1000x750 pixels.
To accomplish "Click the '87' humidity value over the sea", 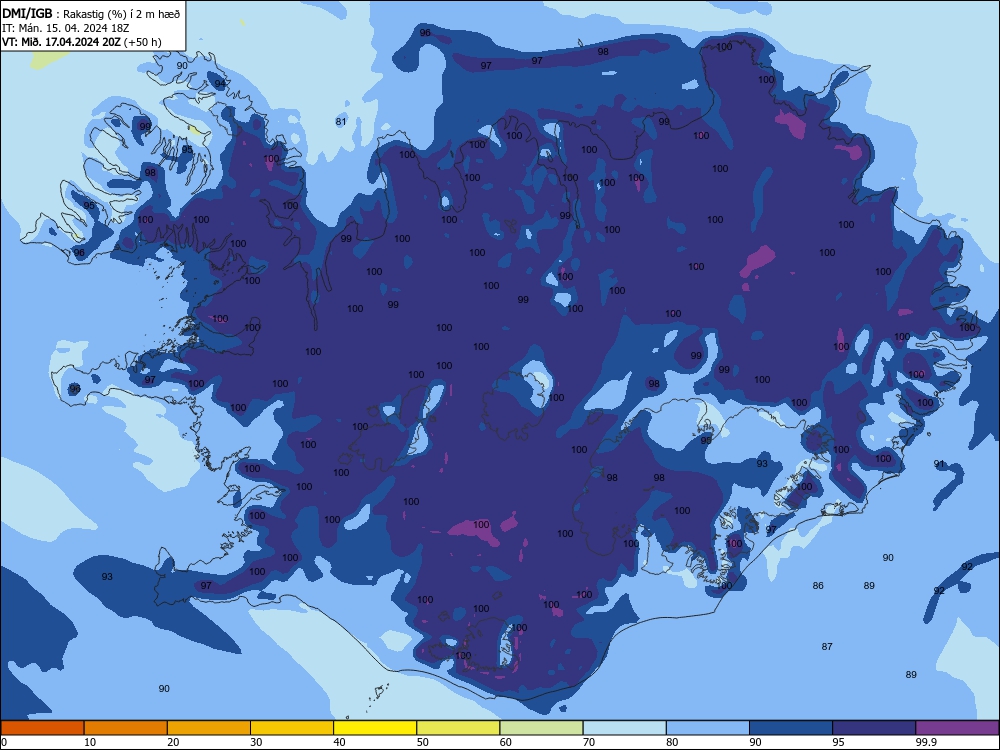I will 827,647.
